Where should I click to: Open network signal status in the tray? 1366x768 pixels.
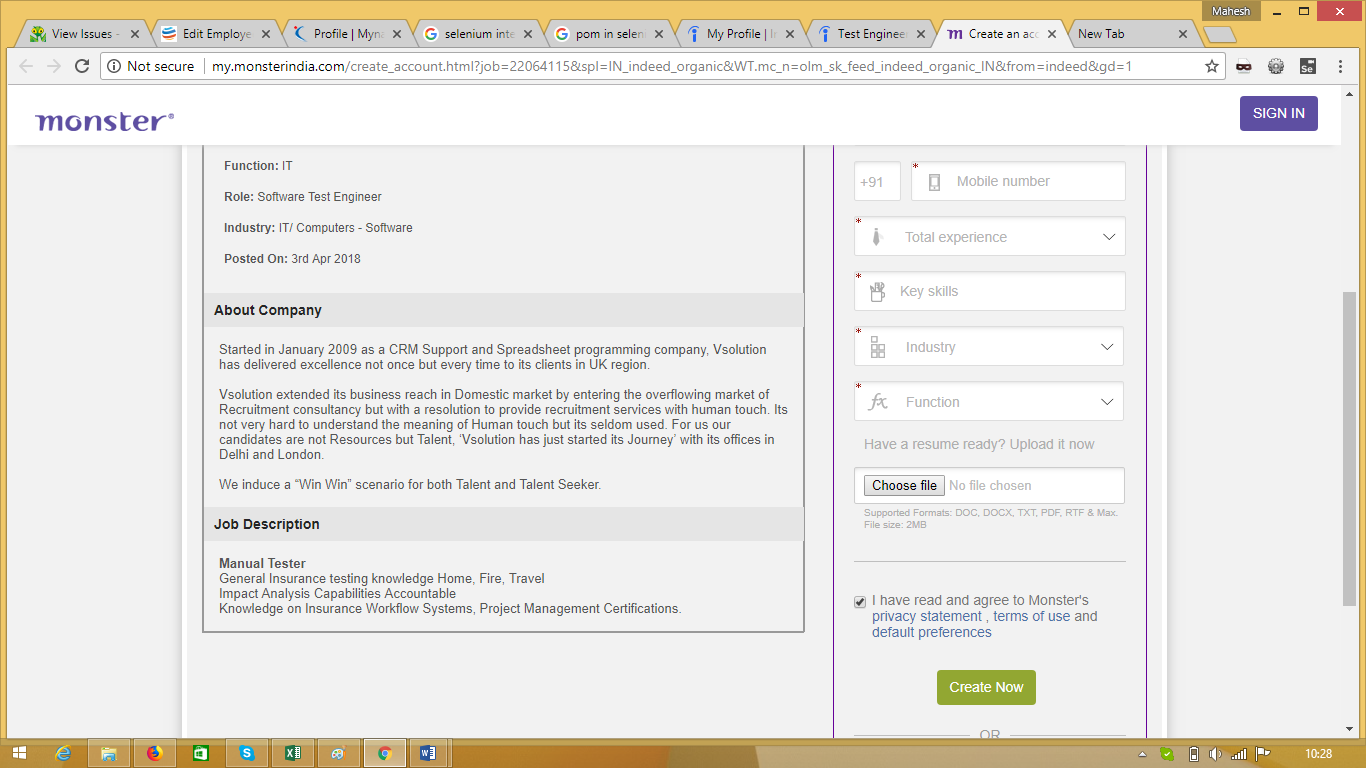(1240, 754)
